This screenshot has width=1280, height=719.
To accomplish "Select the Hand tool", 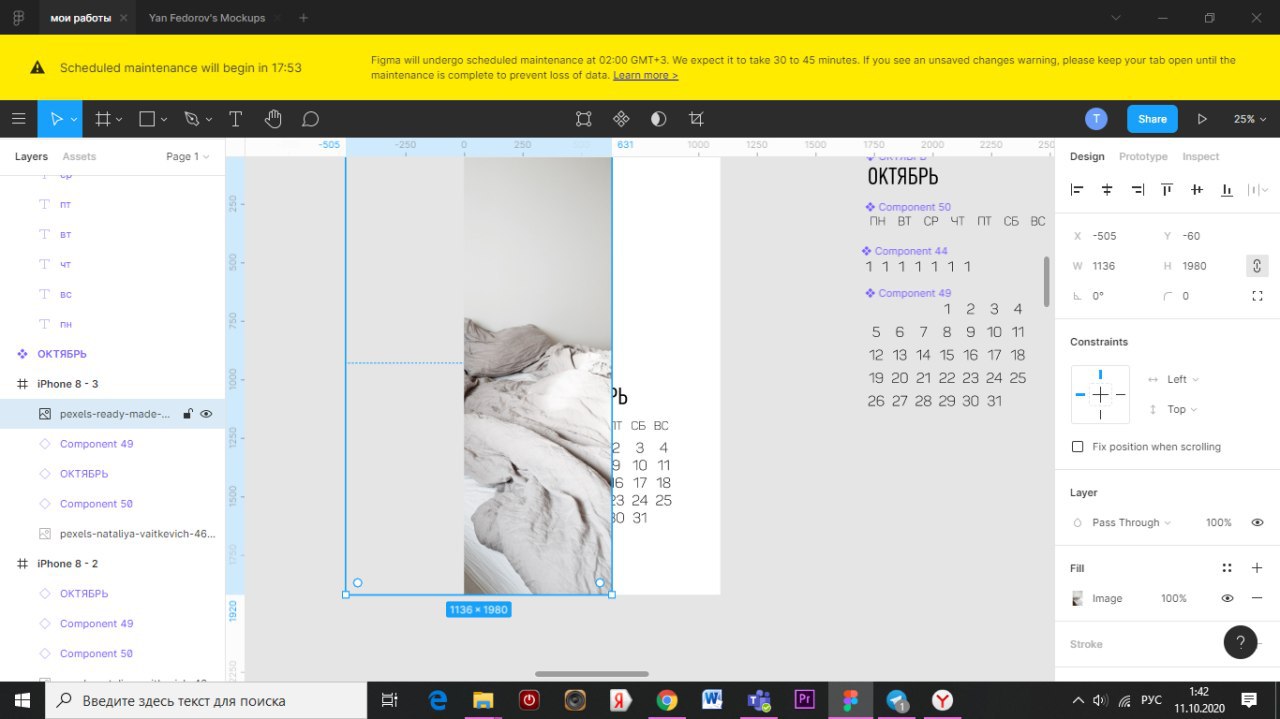I will (273, 119).
